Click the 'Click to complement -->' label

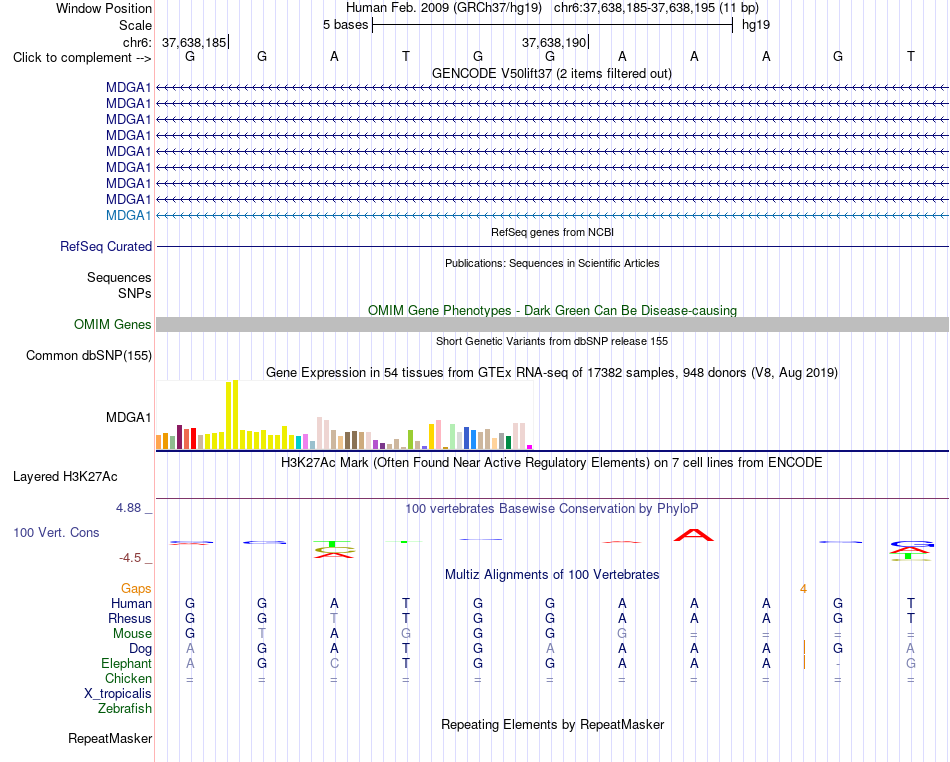(82, 58)
